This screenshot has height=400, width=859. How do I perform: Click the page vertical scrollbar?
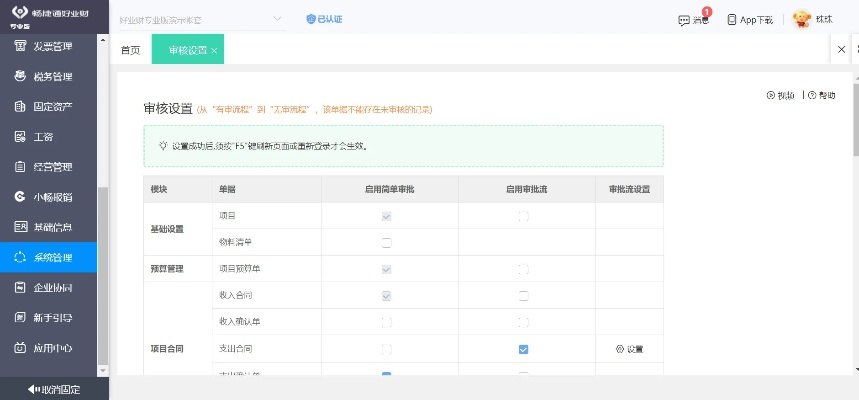(855, 130)
